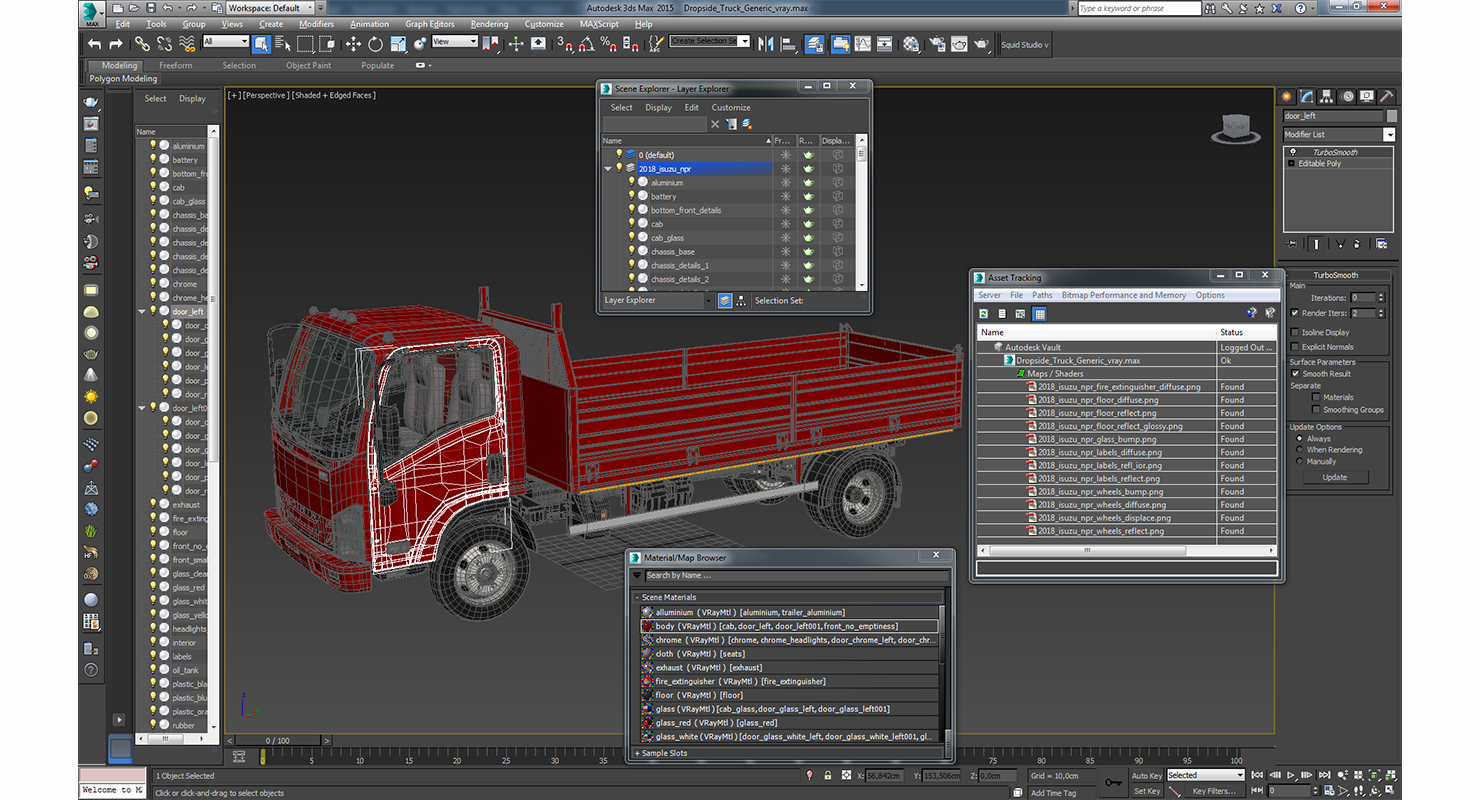Choose the Select and Rotate tool
Screen dimensions: 1480x800
point(375,44)
